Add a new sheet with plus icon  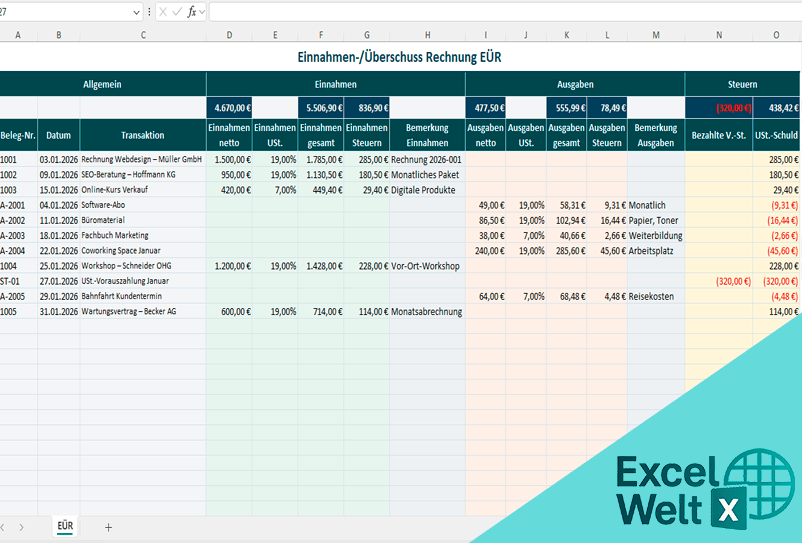[x=108, y=526]
